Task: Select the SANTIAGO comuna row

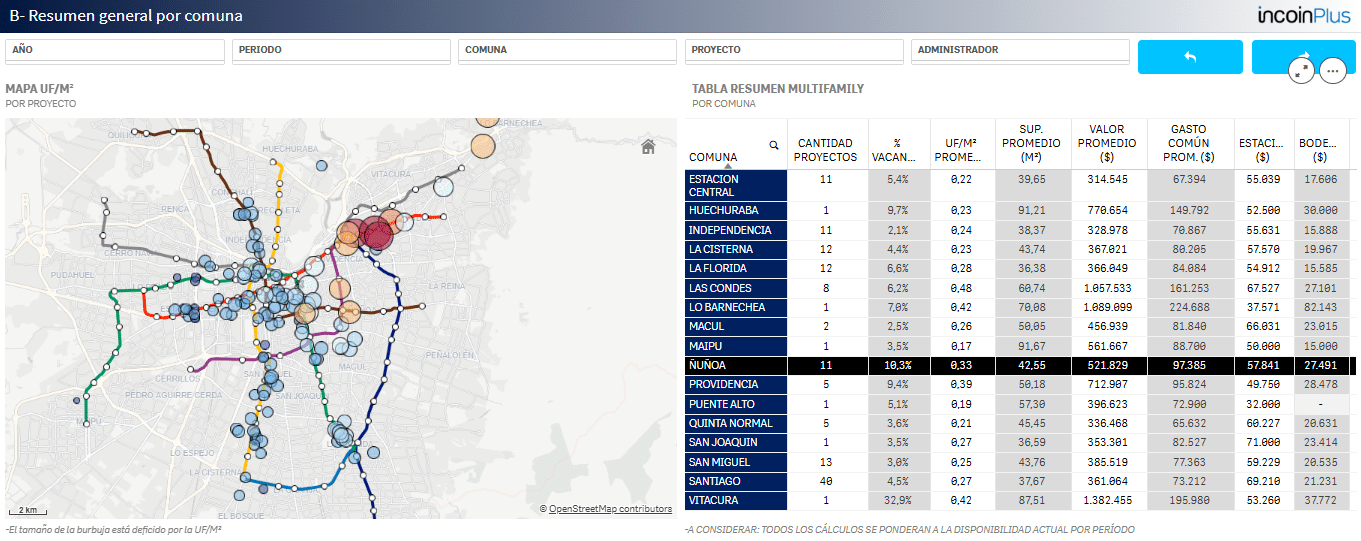Action: [x=1018, y=481]
